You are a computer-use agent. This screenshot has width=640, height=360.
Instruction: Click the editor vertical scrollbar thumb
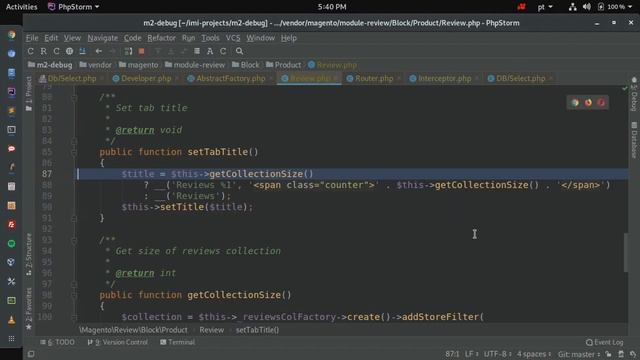pyautogui.click(x=626, y=252)
